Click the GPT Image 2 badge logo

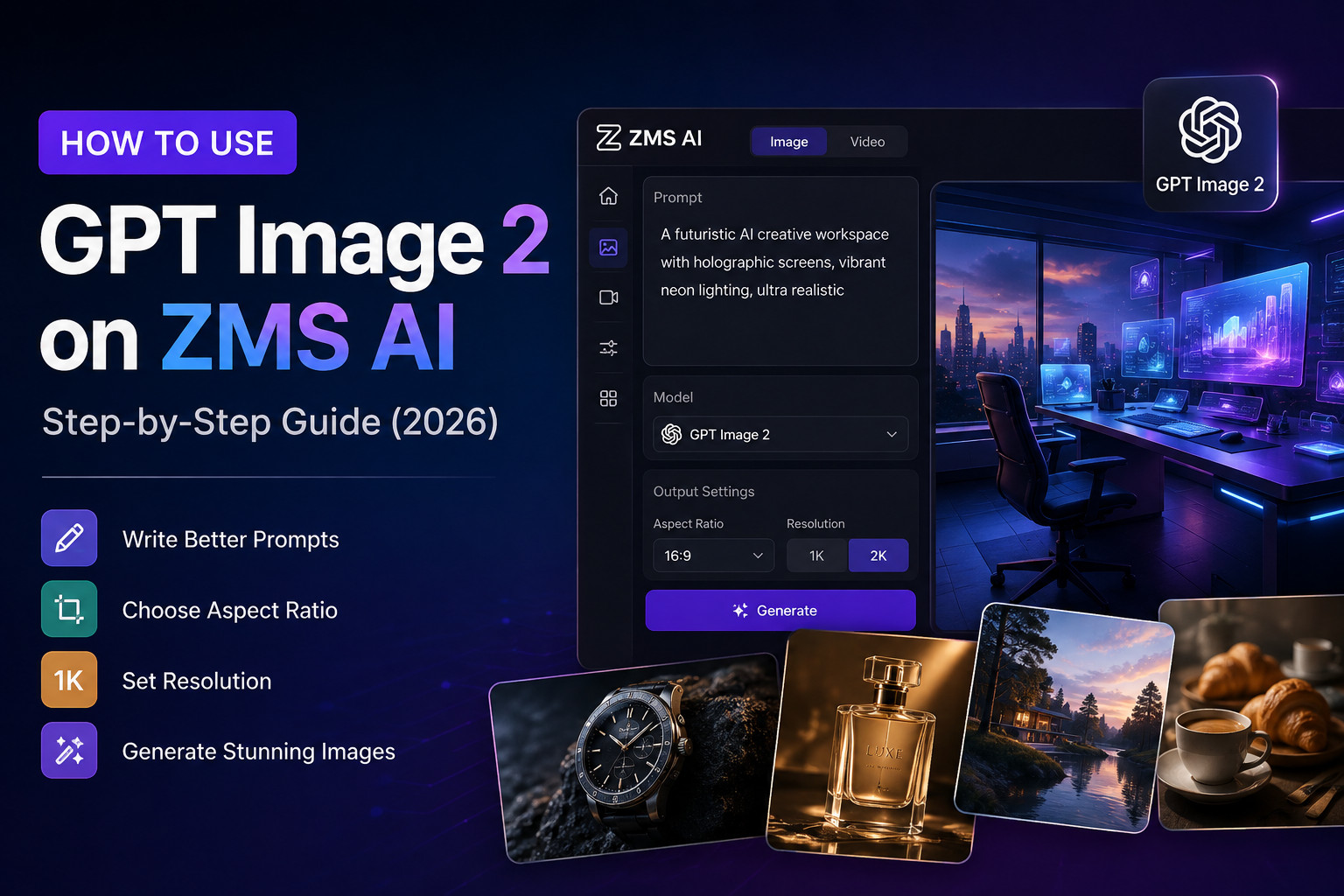1210,143
